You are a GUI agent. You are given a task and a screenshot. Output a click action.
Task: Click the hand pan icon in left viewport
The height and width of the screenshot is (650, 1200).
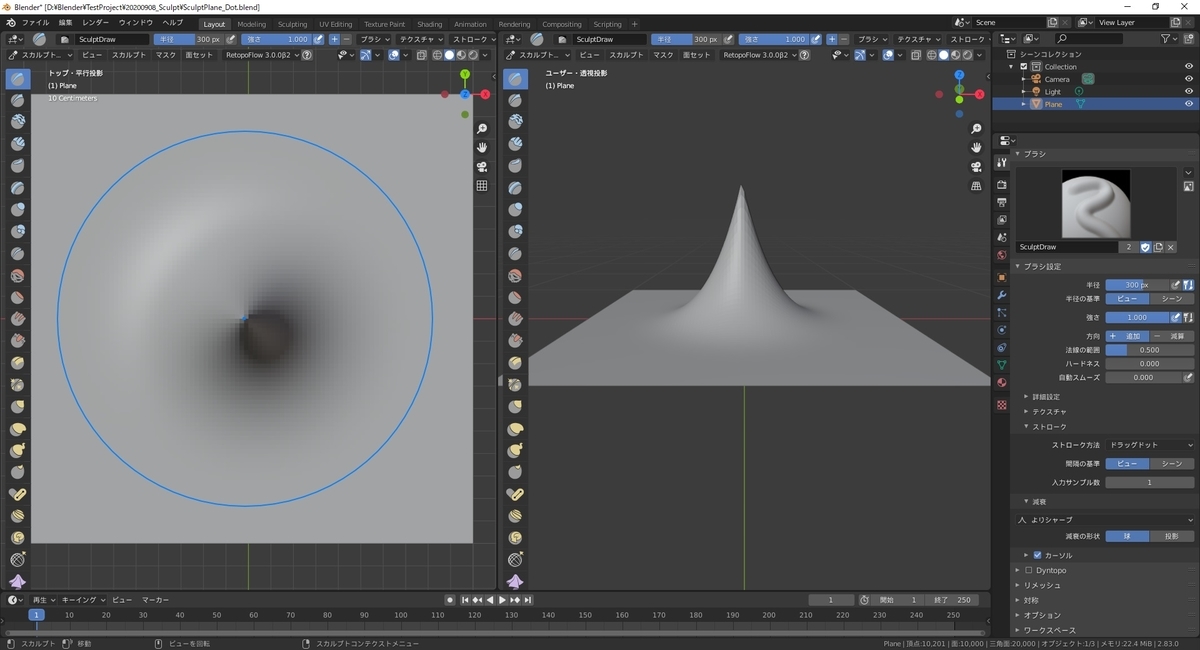(482, 148)
